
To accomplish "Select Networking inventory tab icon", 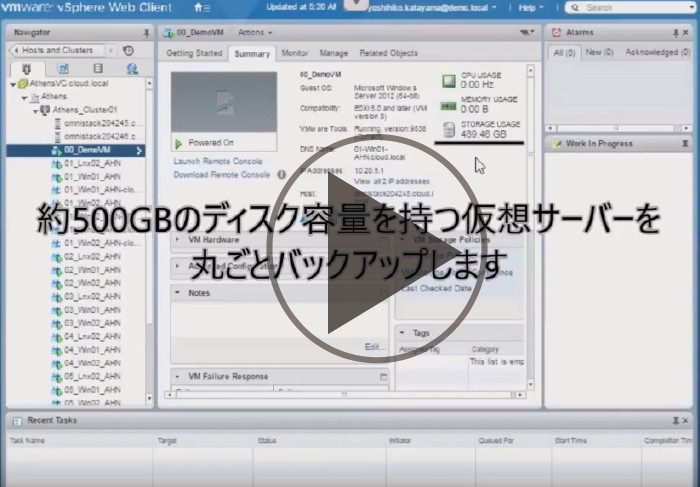I will 132,69.
